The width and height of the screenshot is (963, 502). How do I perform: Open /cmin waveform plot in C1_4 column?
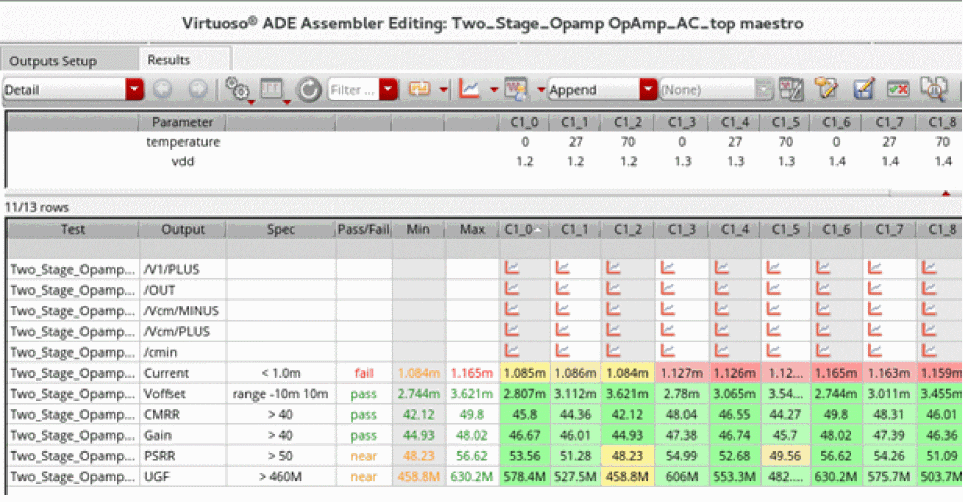(722, 351)
